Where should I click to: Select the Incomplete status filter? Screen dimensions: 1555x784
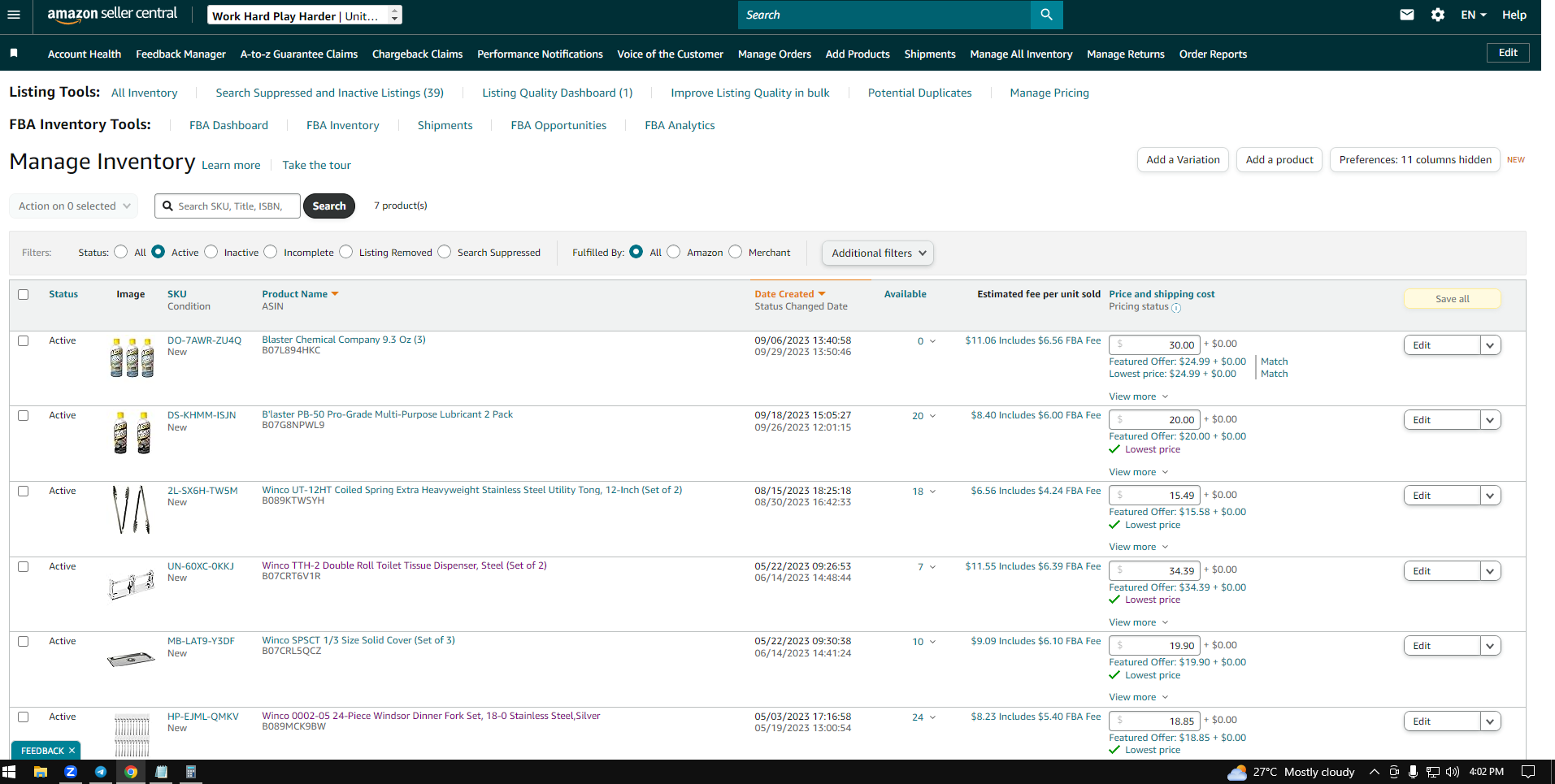click(271, 252)
